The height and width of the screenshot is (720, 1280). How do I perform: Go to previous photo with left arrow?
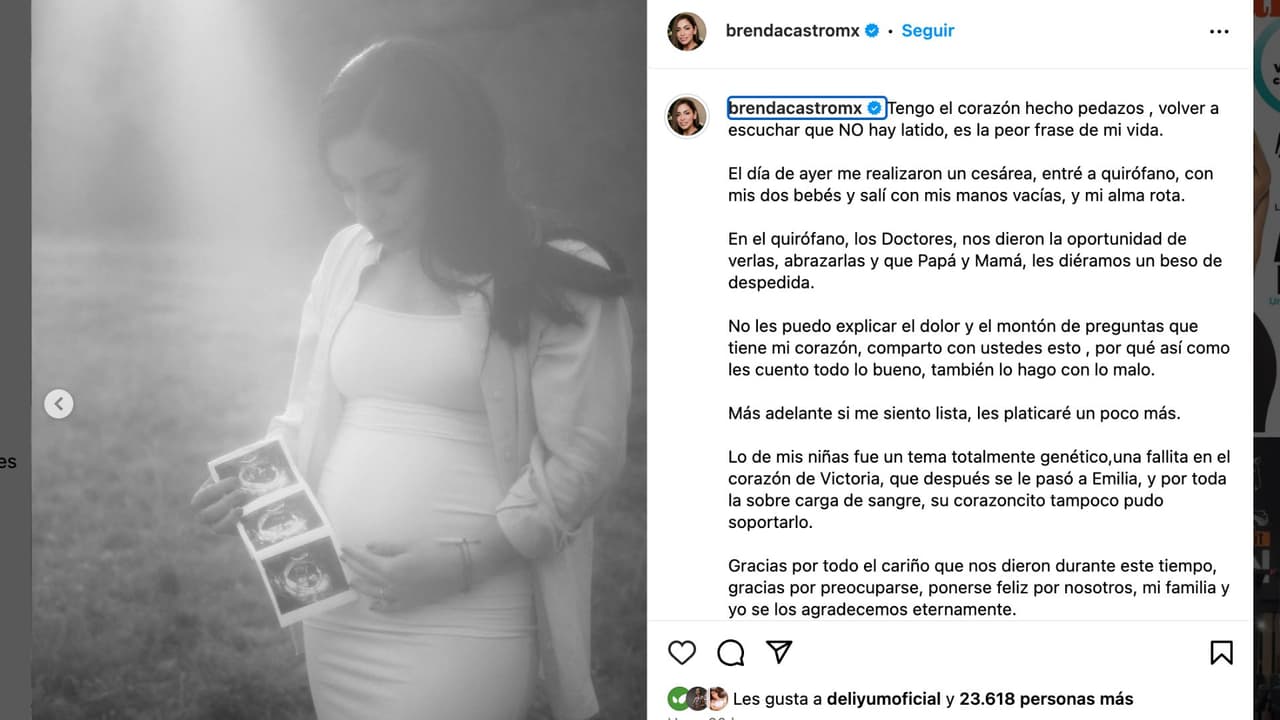point(59,404)
